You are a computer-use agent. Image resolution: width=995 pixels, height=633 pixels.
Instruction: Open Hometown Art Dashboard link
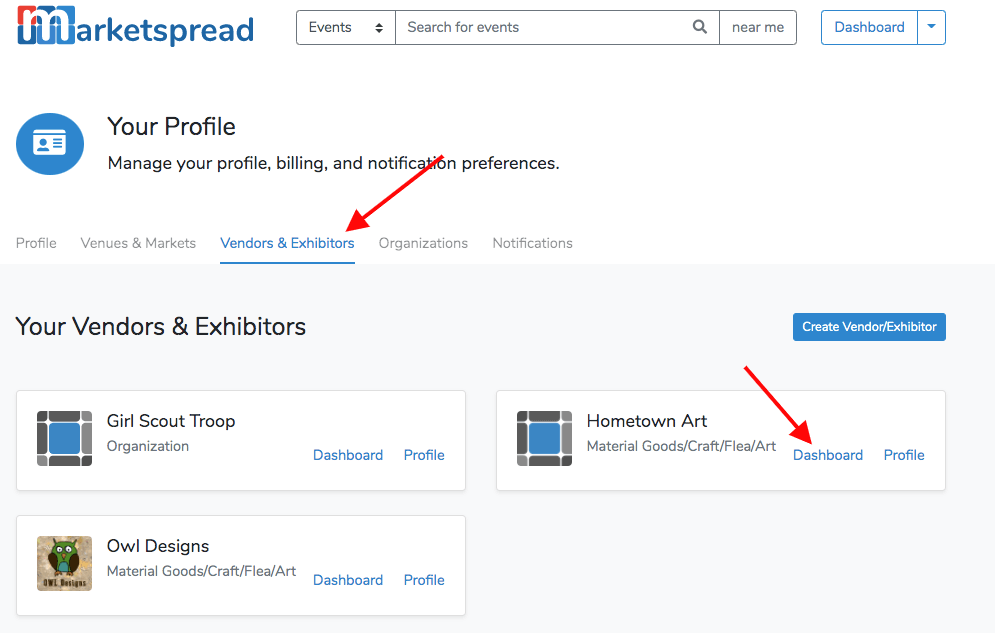828,455
